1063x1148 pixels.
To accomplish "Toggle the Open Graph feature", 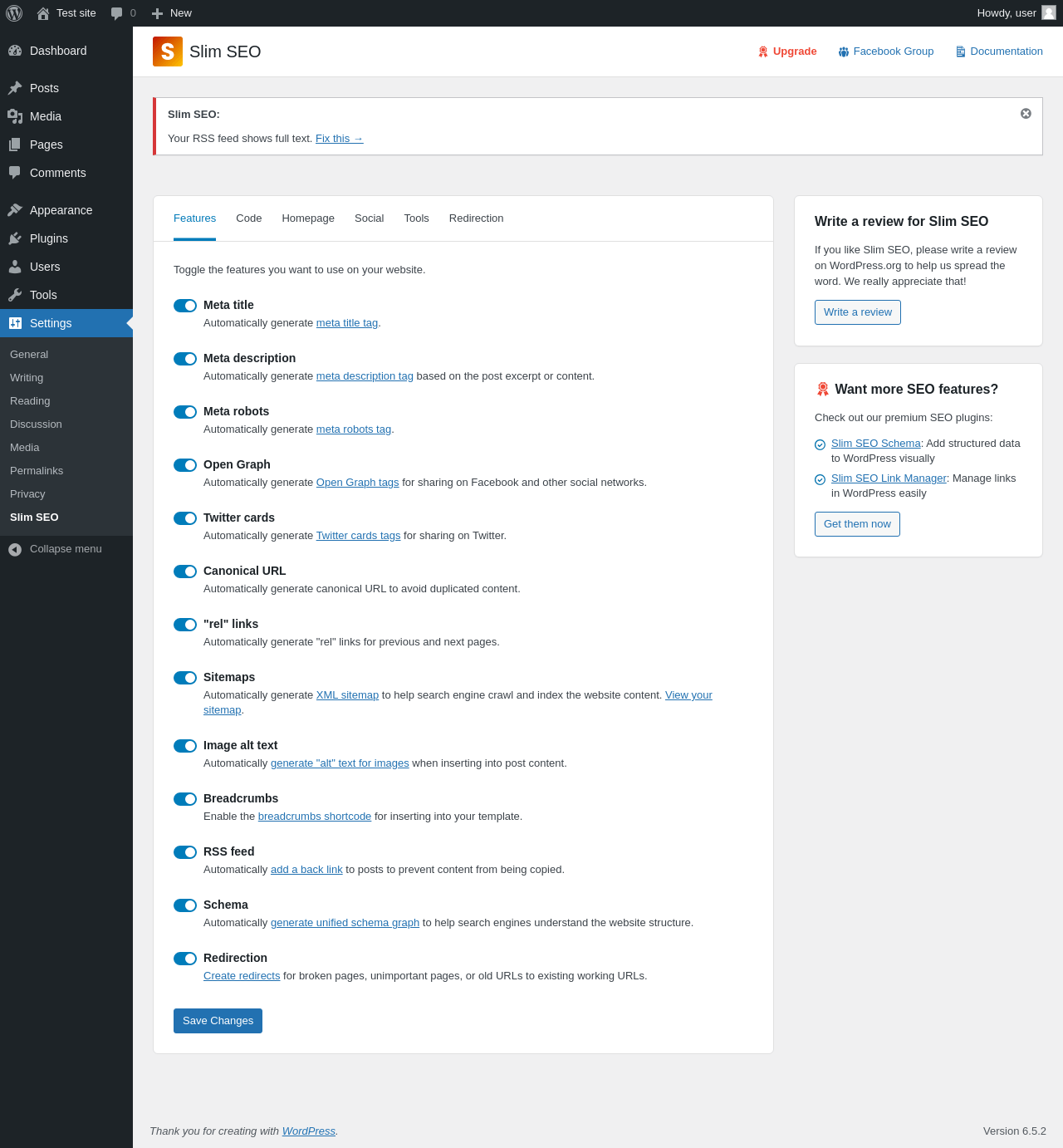I will (x=185, y=465).
